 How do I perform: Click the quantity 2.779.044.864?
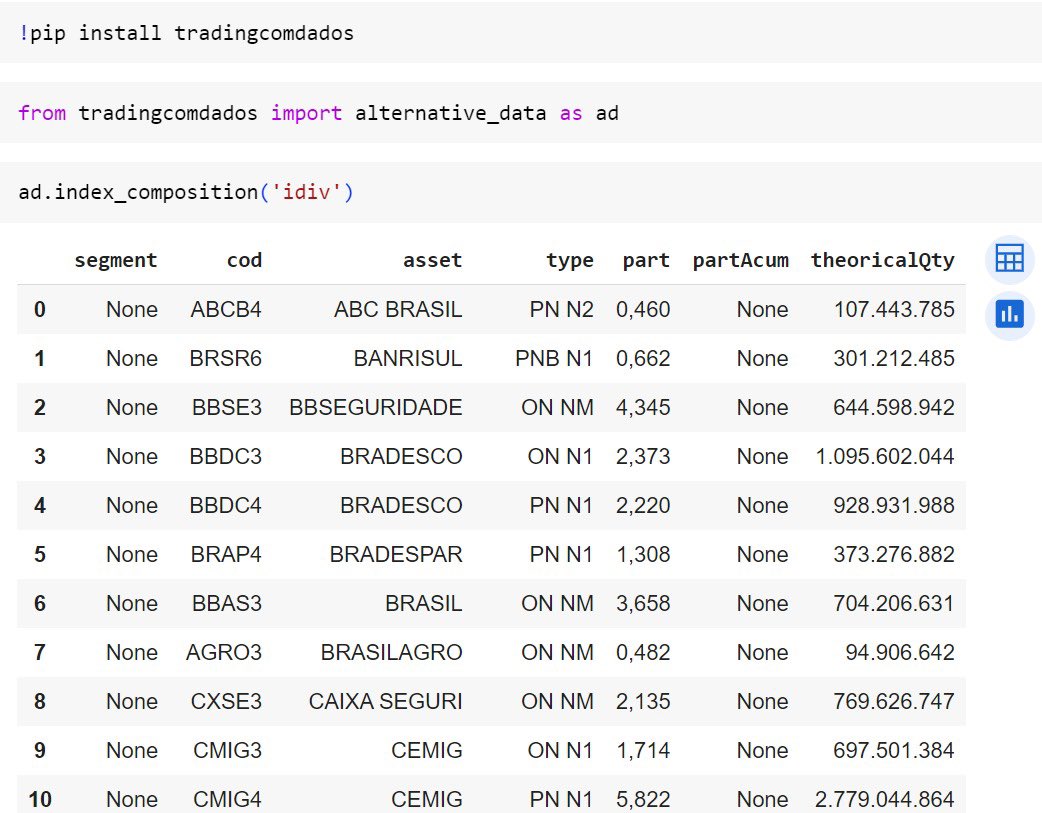tap(885, 799)
